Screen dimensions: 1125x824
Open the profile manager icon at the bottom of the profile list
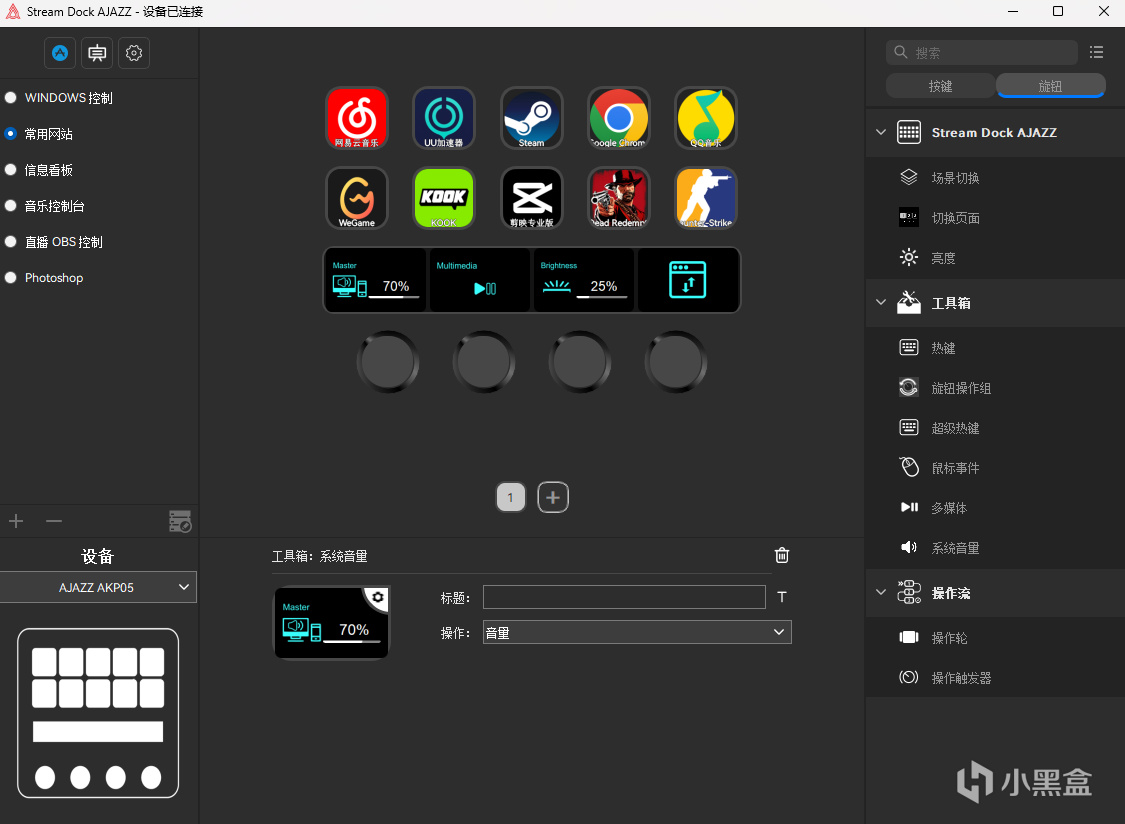(x=180, y=521)
